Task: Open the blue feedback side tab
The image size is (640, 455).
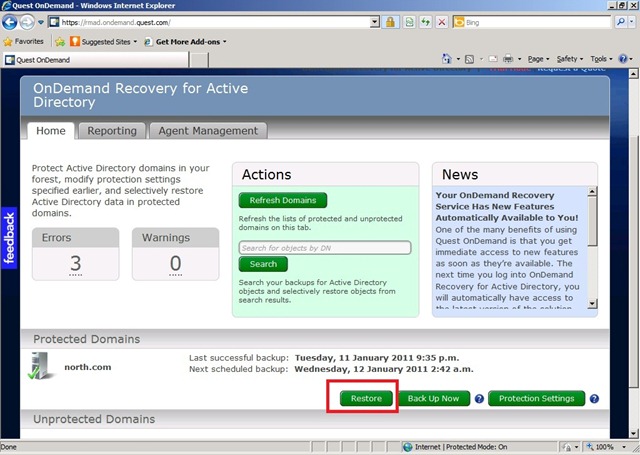Action: (9, 238)
